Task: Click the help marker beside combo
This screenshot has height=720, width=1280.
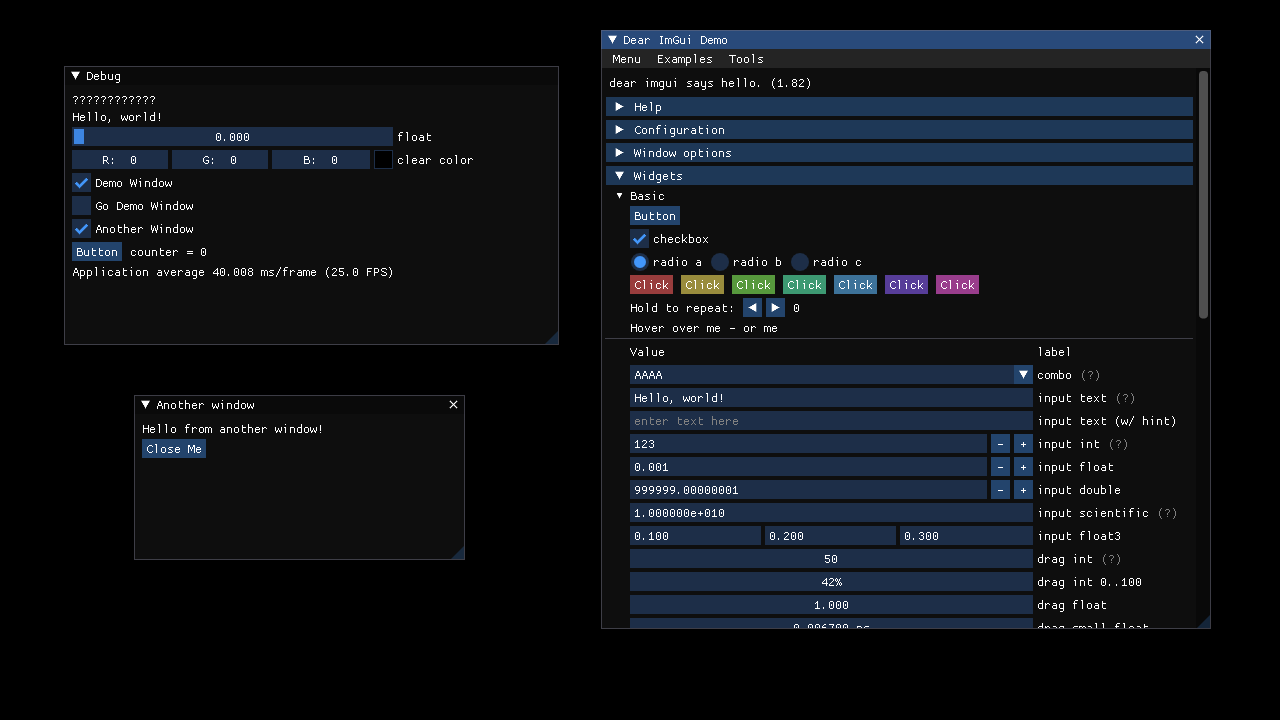Action: point(1090,375)
